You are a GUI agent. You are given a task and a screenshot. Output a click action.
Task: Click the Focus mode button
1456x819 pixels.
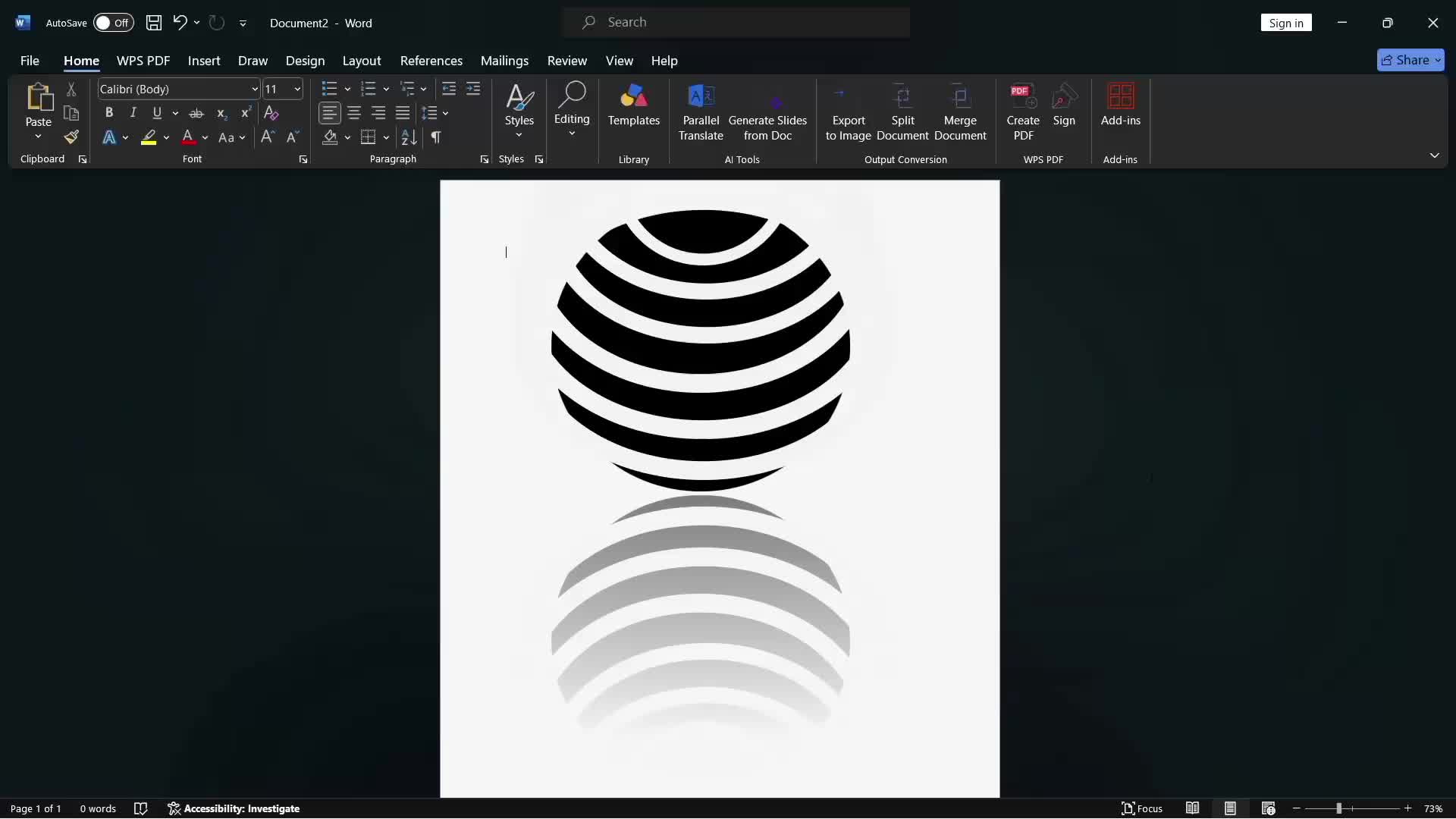pos(1142,808)
